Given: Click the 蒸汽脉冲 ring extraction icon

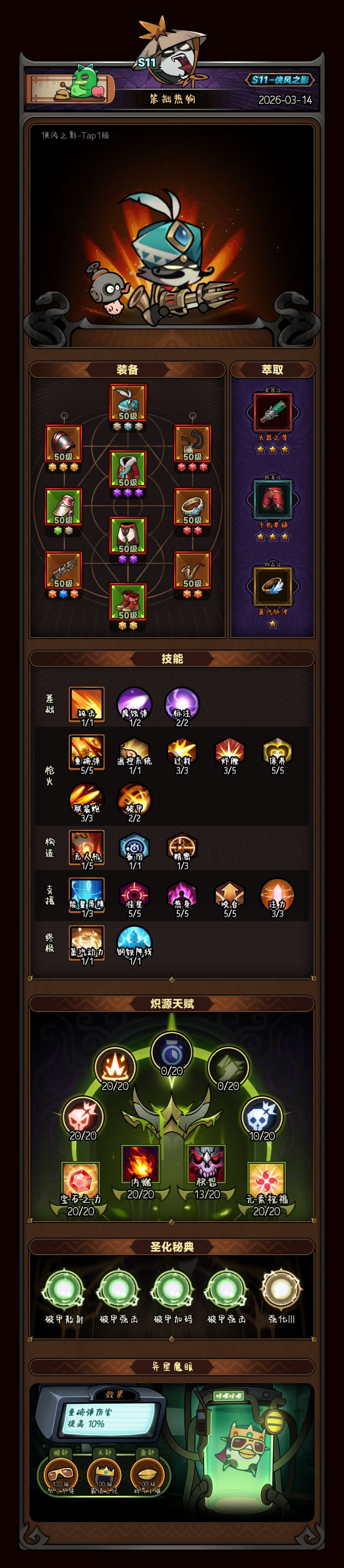Looking at the screenshot, I should click(273, 587).
